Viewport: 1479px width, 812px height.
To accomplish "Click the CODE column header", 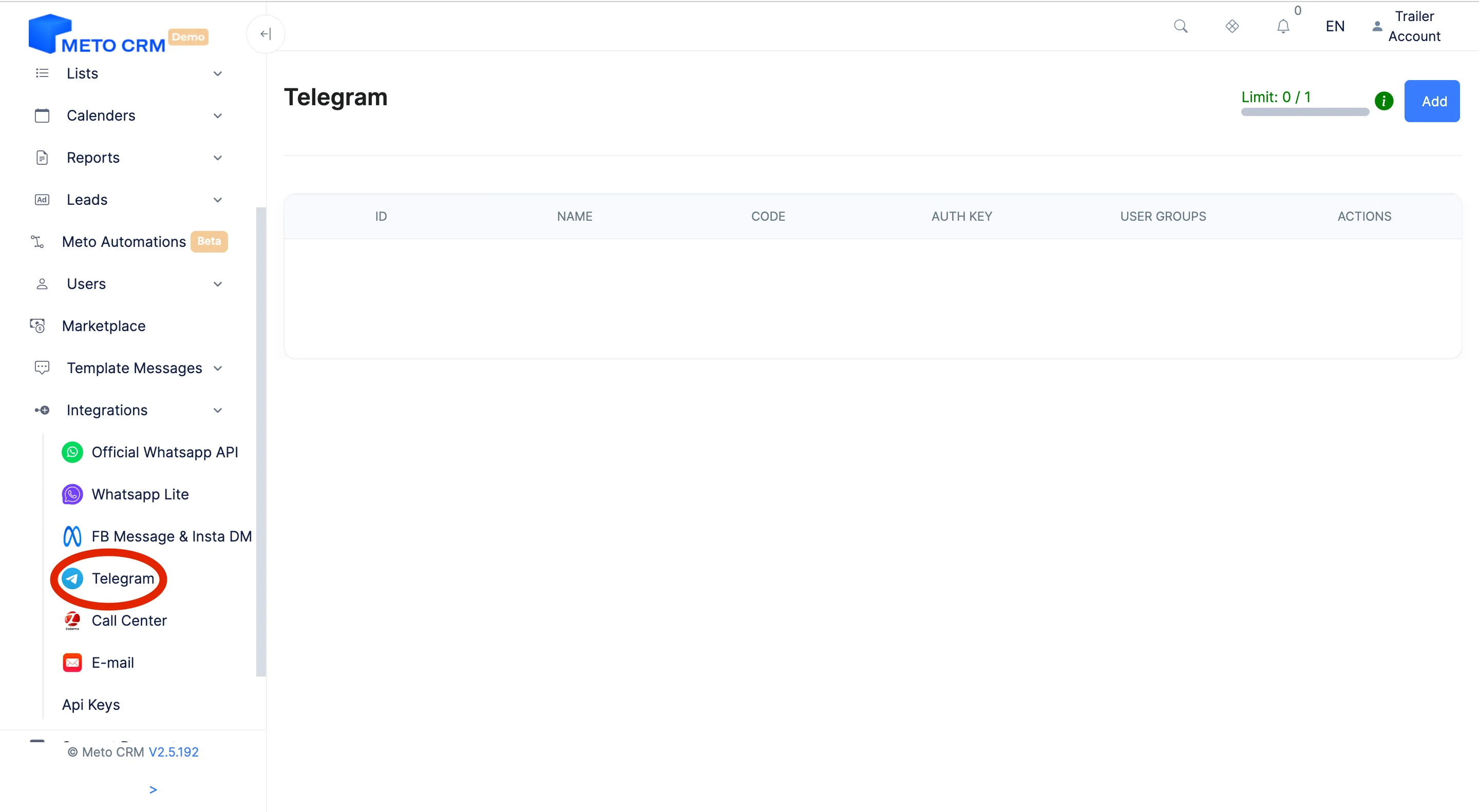I will [x=768, y=216].
